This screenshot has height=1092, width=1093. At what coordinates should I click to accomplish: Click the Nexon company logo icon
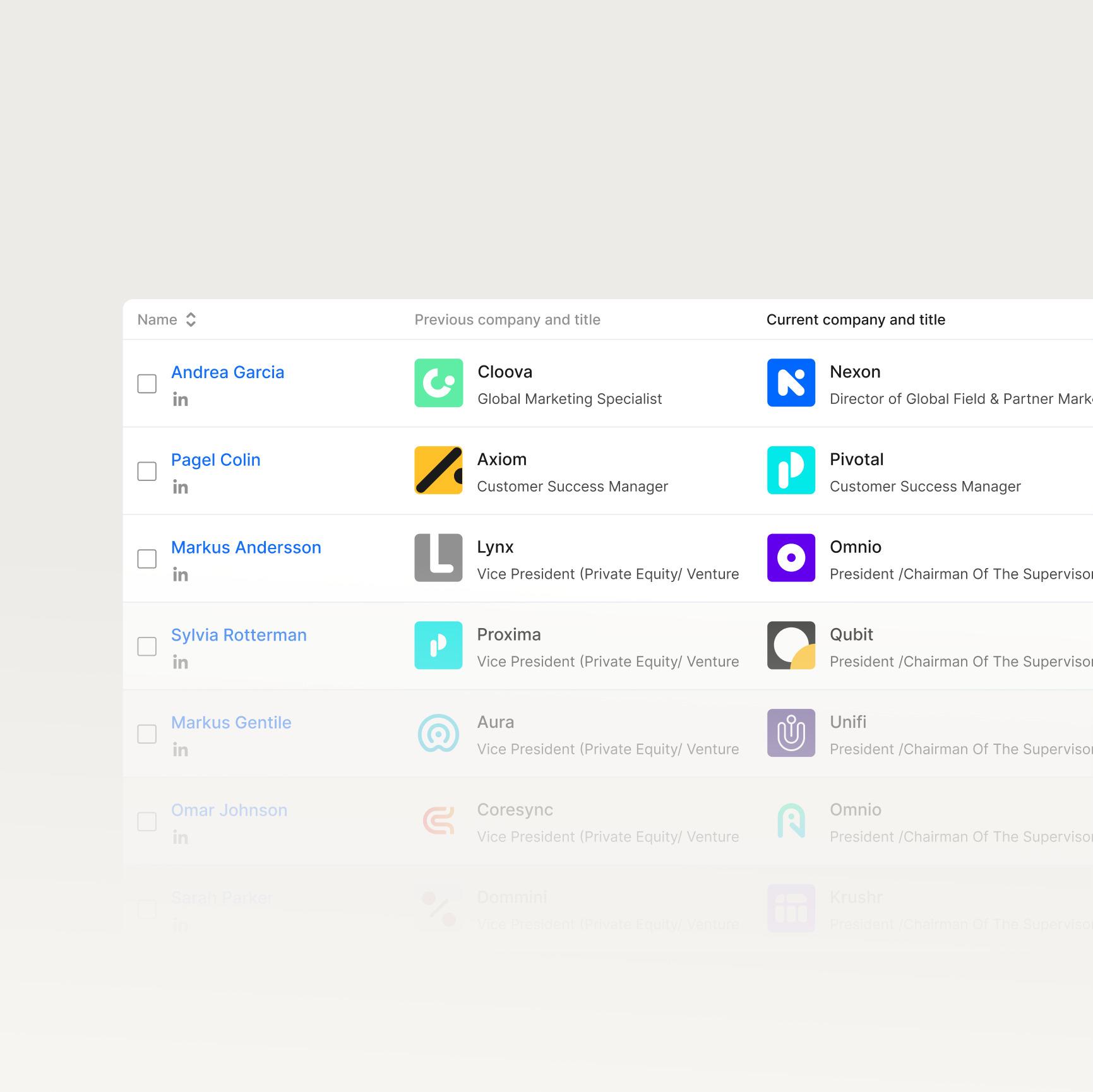click(x=791, y=383)
